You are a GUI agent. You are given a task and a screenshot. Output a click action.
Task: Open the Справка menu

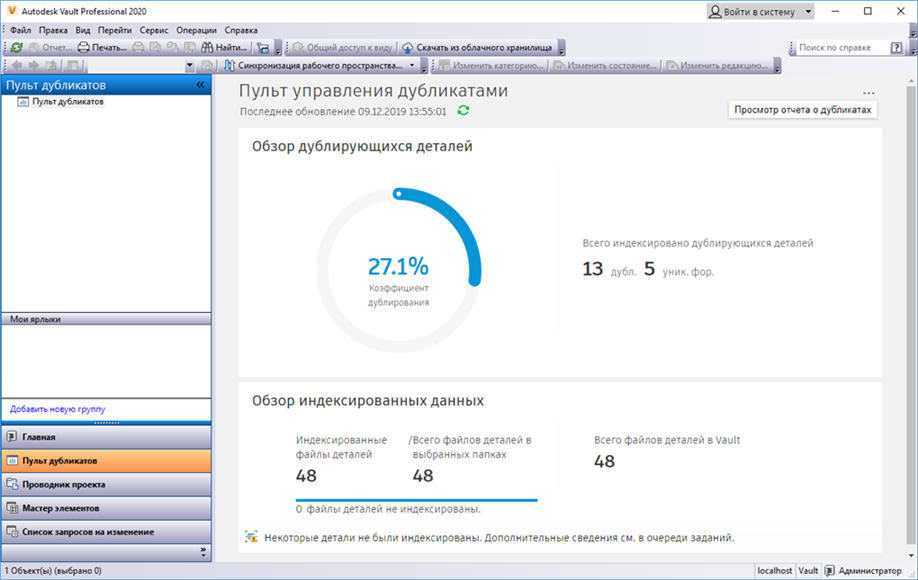[x=241, y=30]
